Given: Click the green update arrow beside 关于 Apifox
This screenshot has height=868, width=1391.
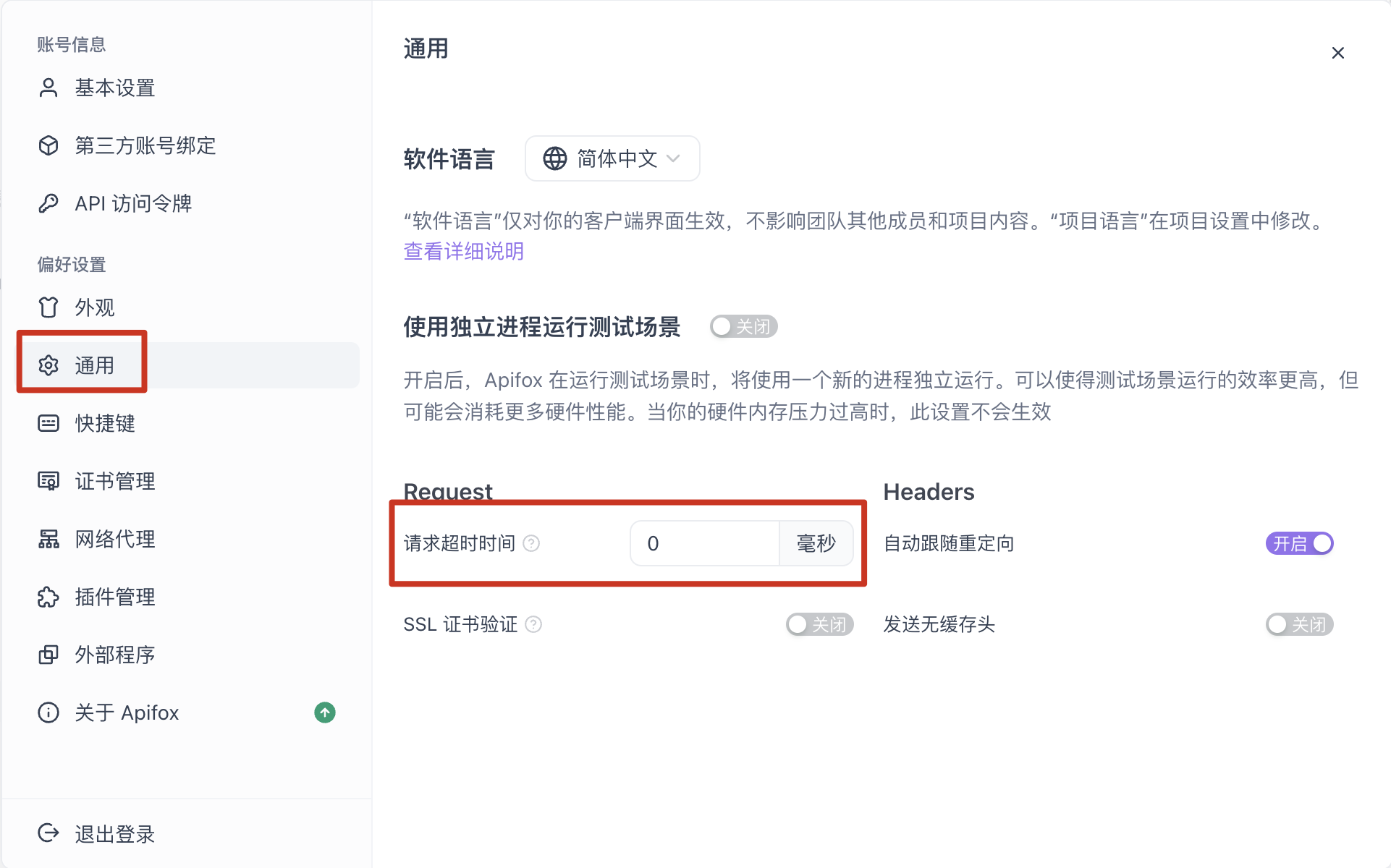Looking at the screenshot, I should (x=324, y=712).
